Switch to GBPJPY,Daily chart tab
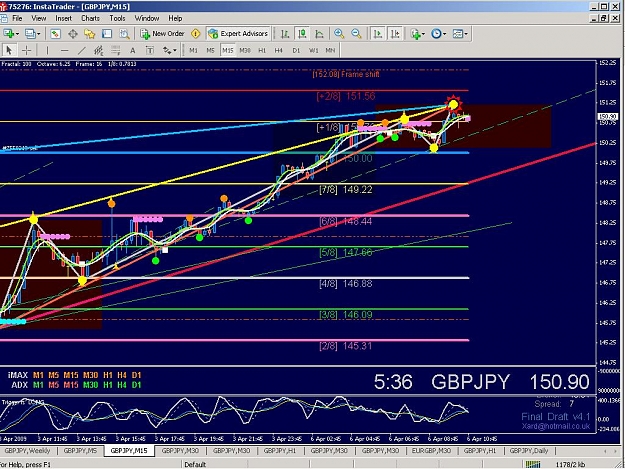Screen dimensions: 625x469 pos(529,451)
